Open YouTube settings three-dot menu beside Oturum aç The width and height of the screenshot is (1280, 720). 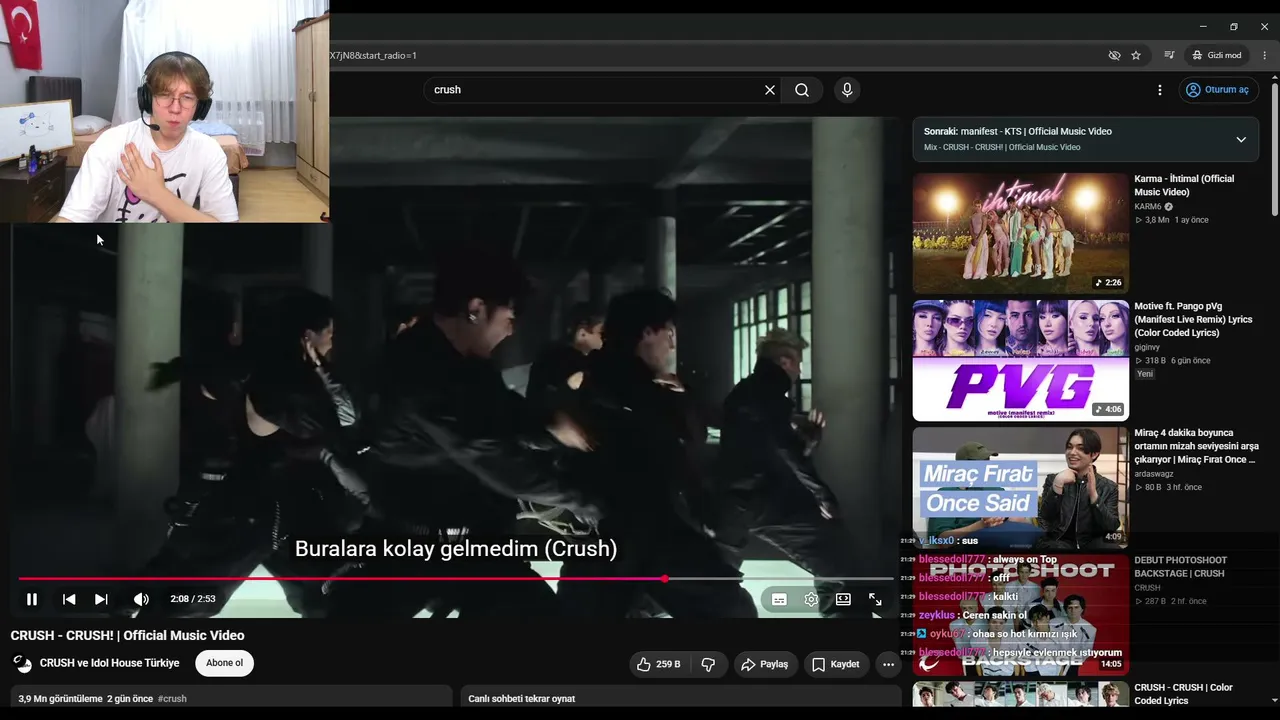(1160, 90)
